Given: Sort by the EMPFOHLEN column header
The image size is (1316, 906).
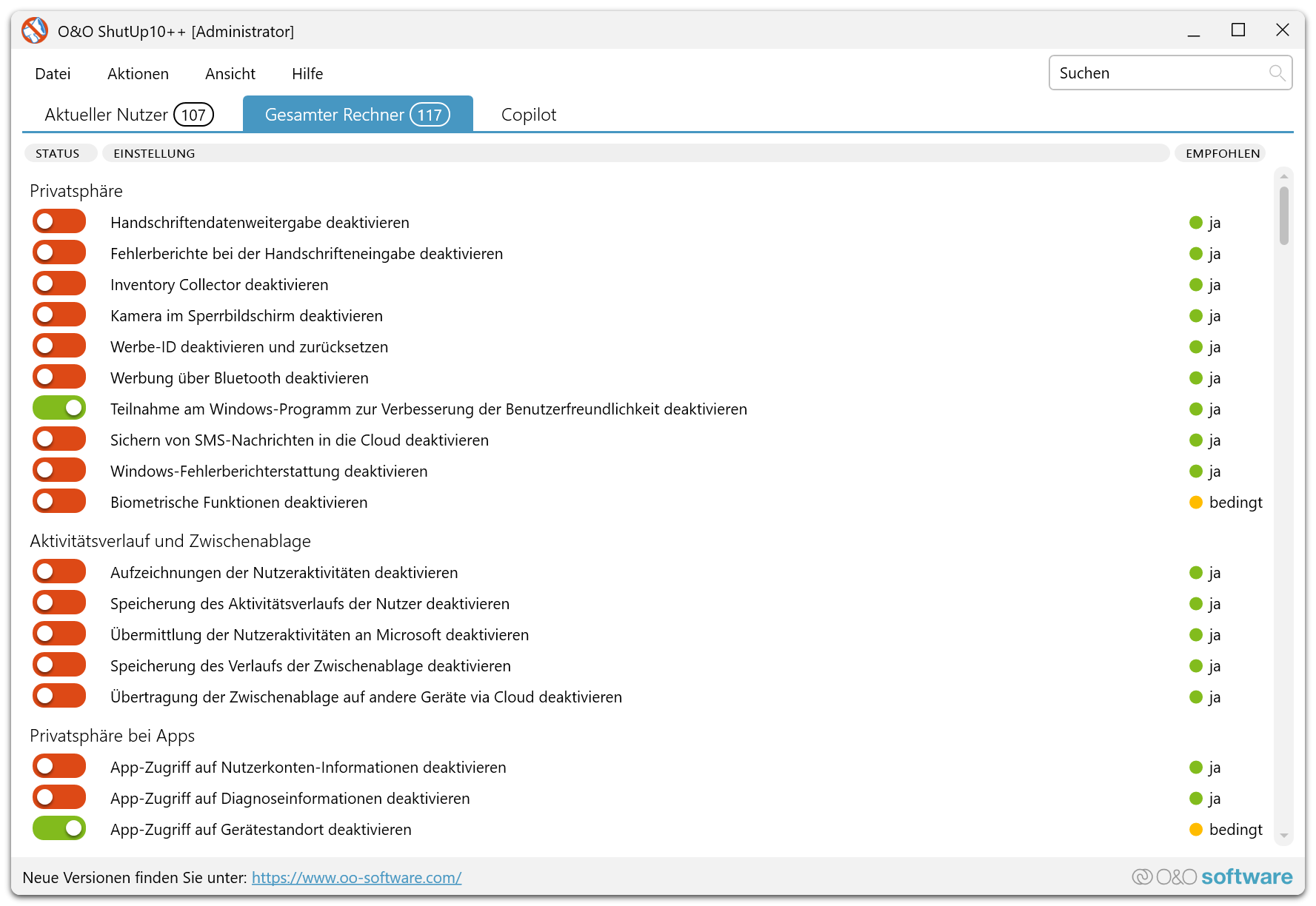Looking at the screenshot, I should click(x=1222, y=153).
